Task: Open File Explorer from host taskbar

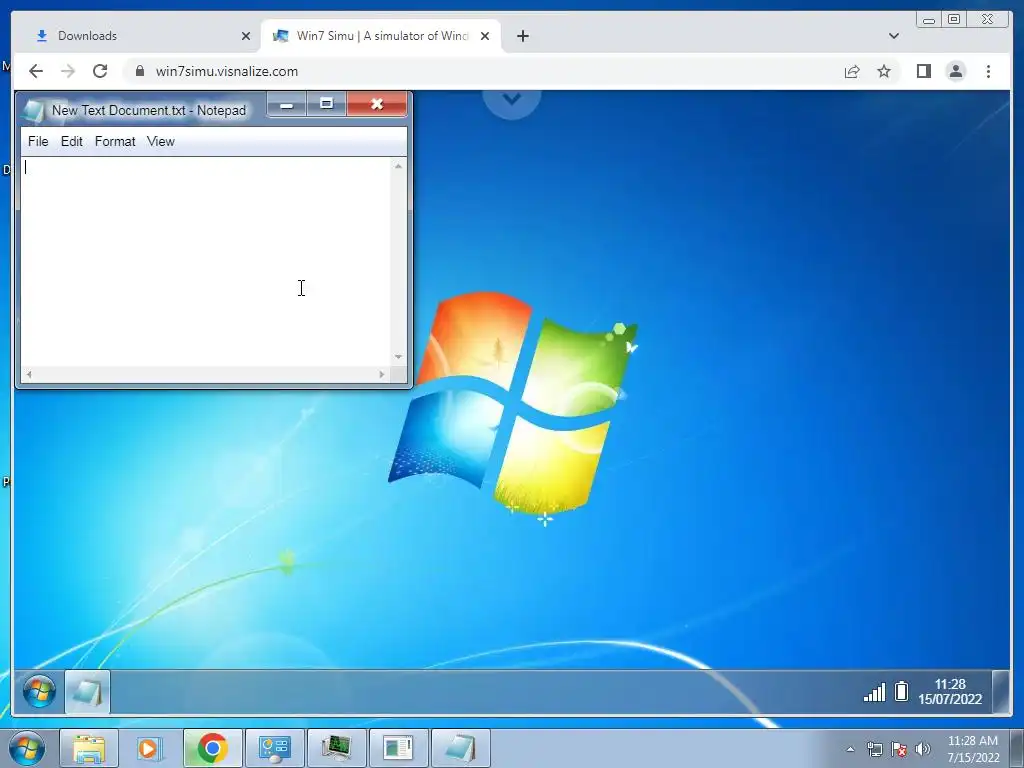Action: pos(89,748)
